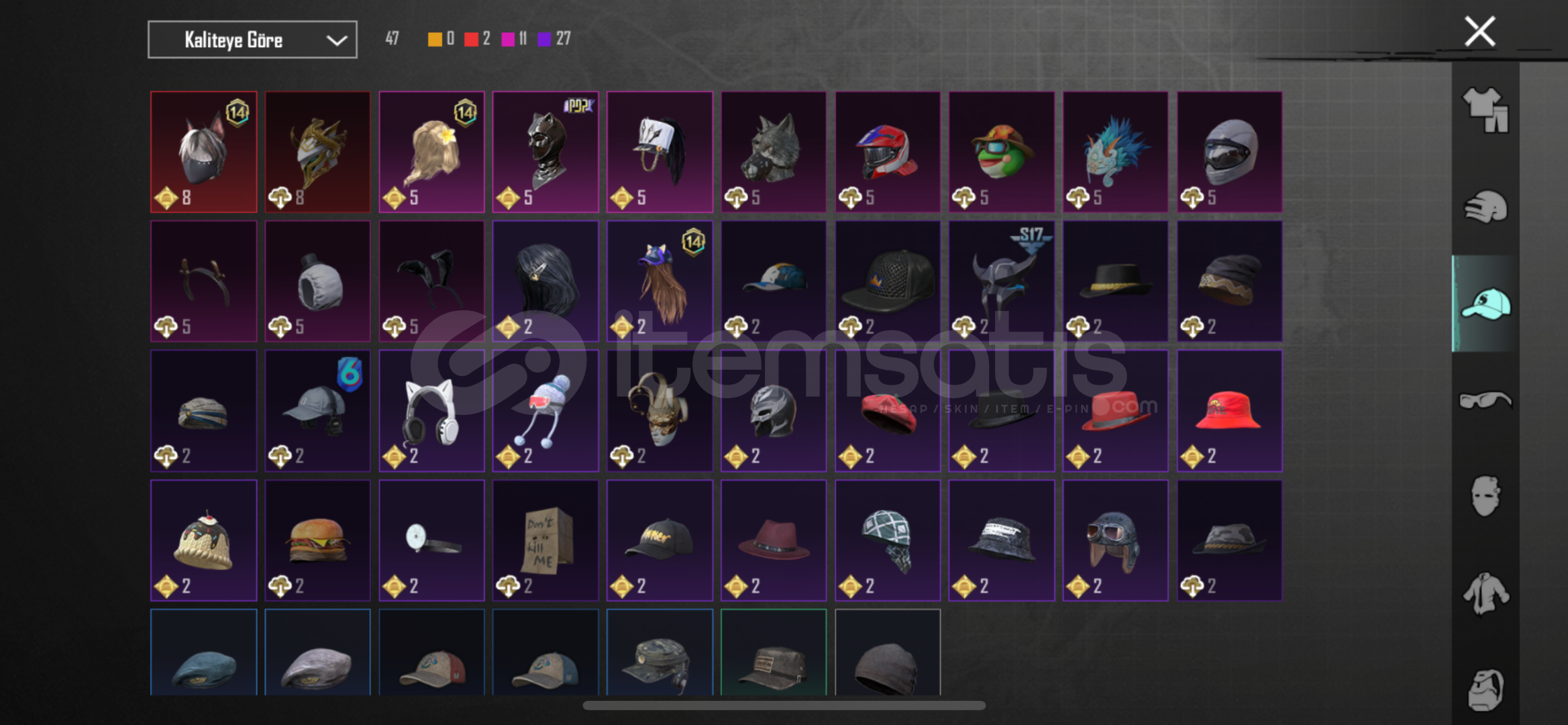This screenshot has height=725, width=1568.
Task: Select the S17 horned helmet item
Action: pyautogui.click(x=1001, y=281)
